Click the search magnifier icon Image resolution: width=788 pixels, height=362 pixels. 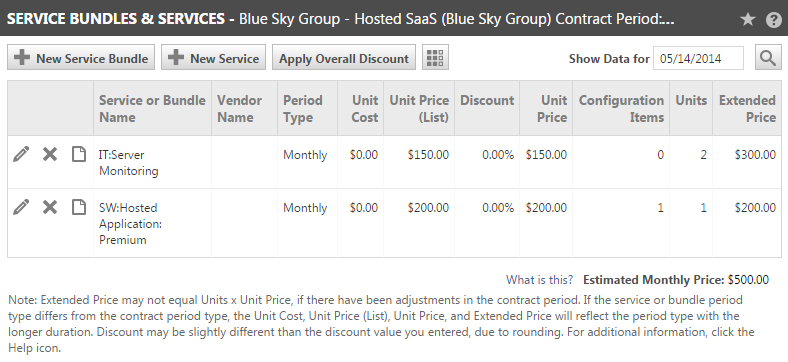(x=768, y=58)
